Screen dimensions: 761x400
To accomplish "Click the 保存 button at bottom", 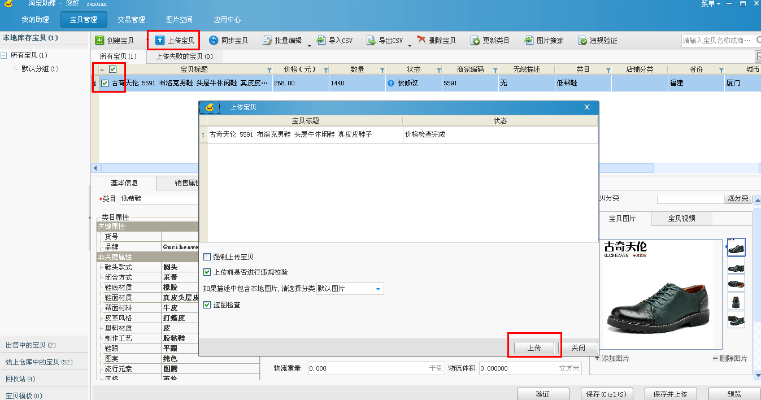I will tap(605, 394).
